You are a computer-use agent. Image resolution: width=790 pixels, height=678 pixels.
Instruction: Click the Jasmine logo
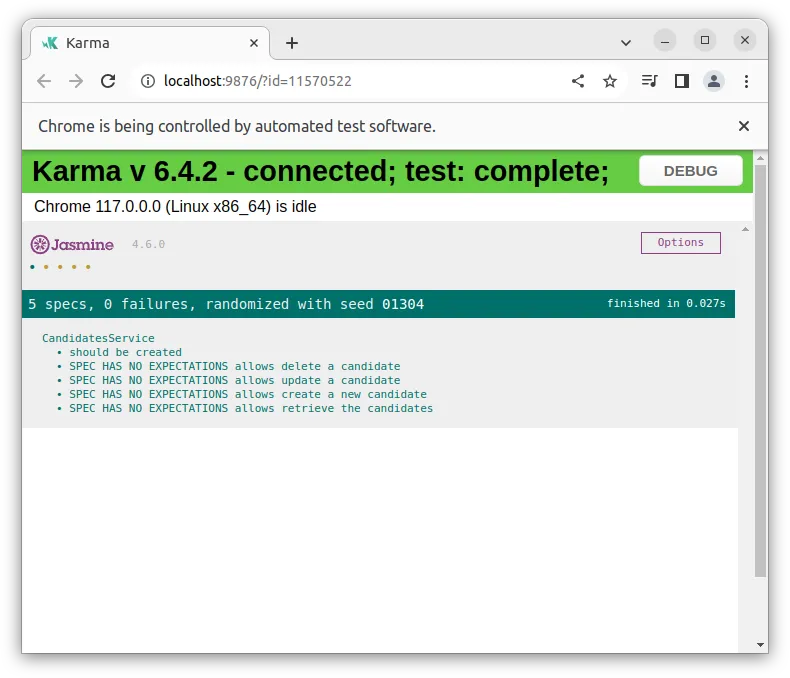point(72,245)
